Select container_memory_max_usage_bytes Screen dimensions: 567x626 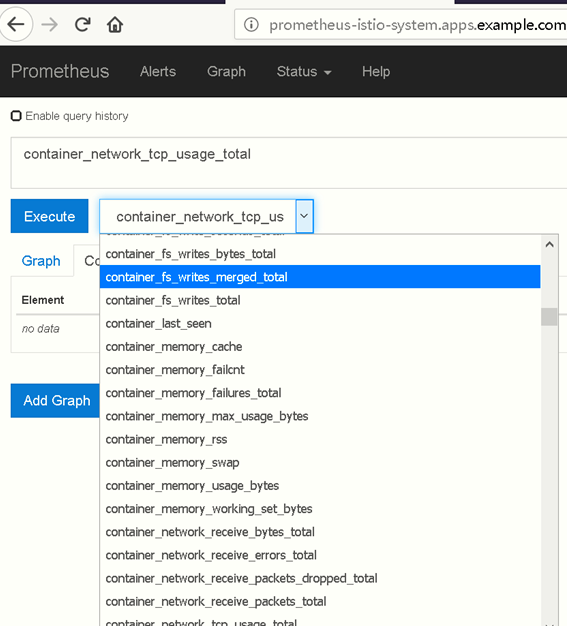click(320, 416)
